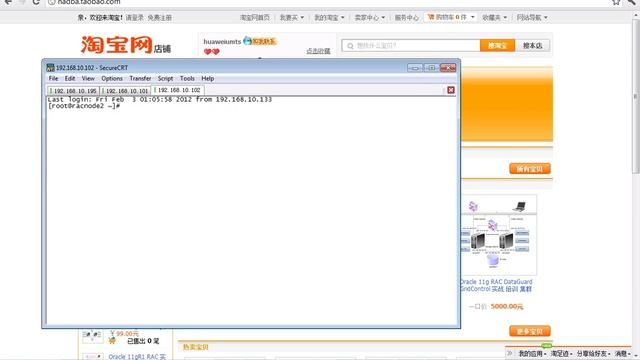This screenshot has width=640, height=360.
Task: Click the 点击收藏 link
Action: click(x=318, y=51)
